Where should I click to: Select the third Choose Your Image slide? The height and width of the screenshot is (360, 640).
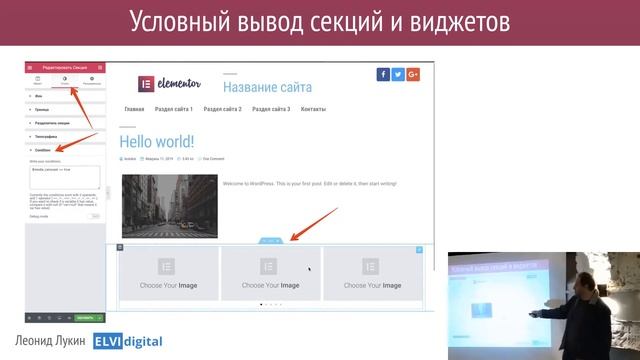[373, 273]
